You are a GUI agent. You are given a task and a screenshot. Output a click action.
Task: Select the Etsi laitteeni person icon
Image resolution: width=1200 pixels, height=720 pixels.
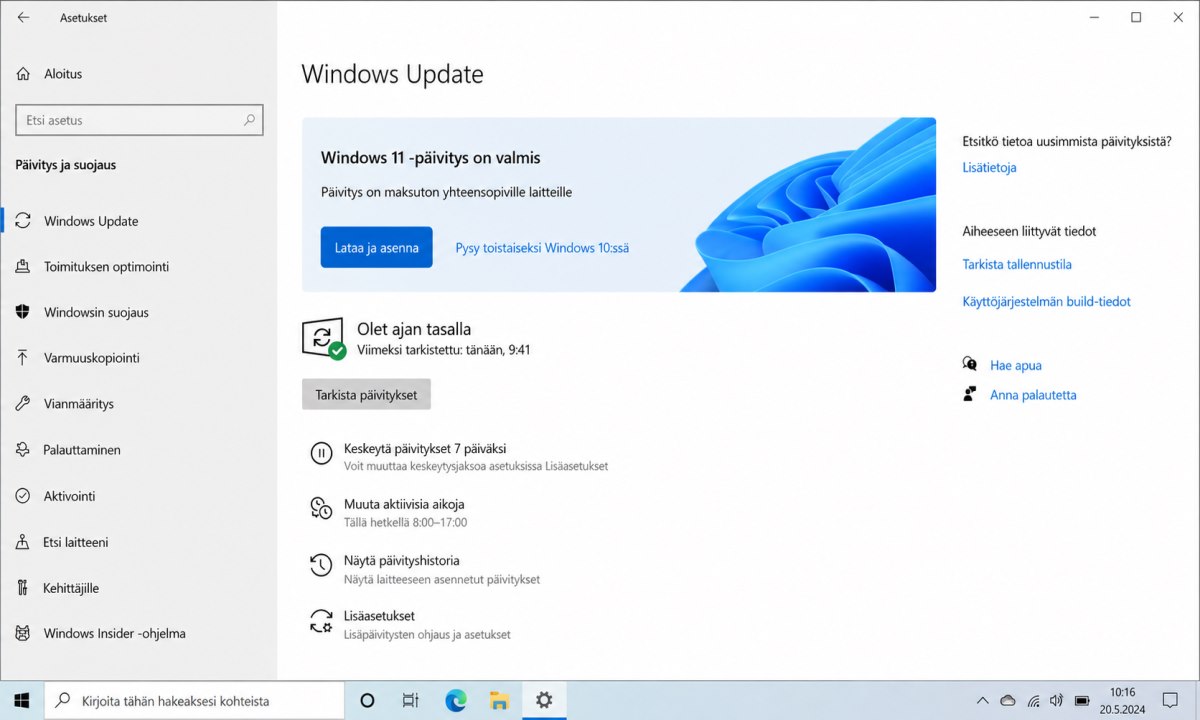(23, 542)
